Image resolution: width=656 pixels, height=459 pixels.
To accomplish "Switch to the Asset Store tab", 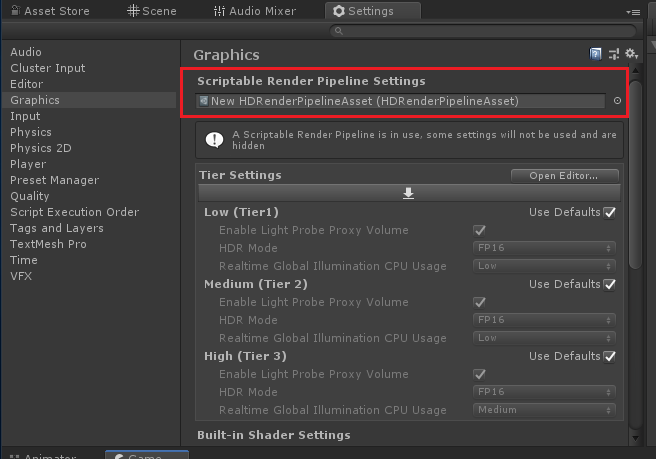I will point(50,11).
